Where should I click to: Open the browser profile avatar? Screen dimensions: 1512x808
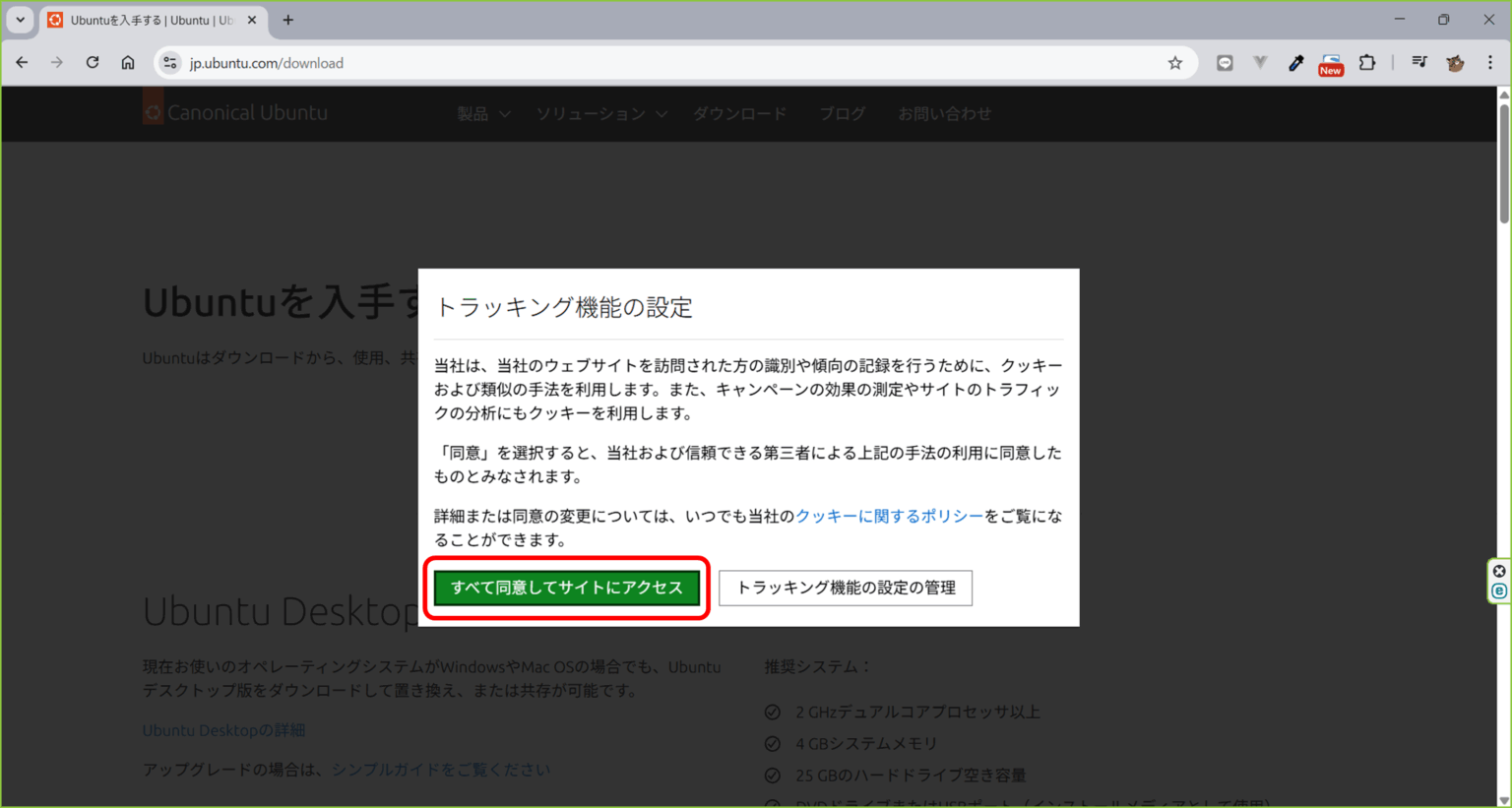[1455, 62]
